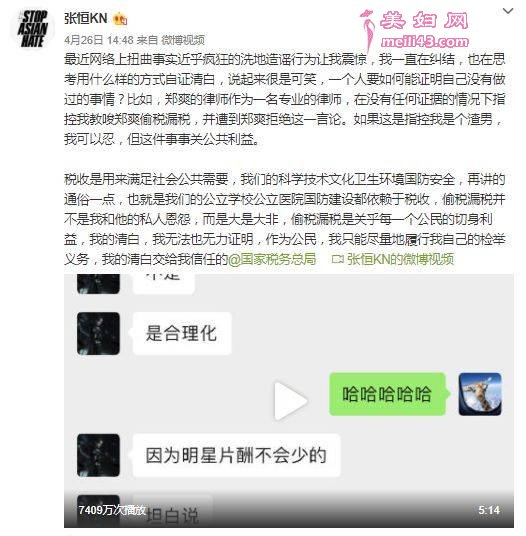Open the 张恒KN的微博视频 link
This screenshot has height=536, width=526.
400,259
